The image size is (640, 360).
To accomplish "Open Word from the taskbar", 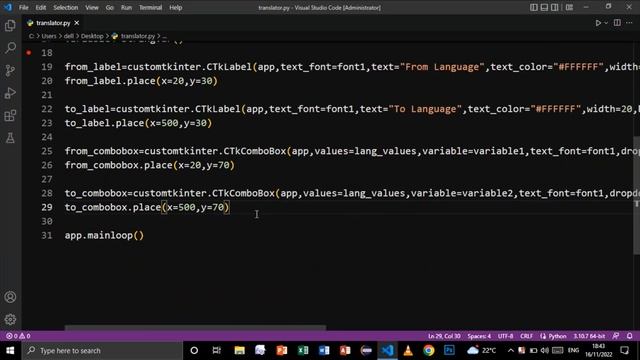I will [x=324, y=350].
